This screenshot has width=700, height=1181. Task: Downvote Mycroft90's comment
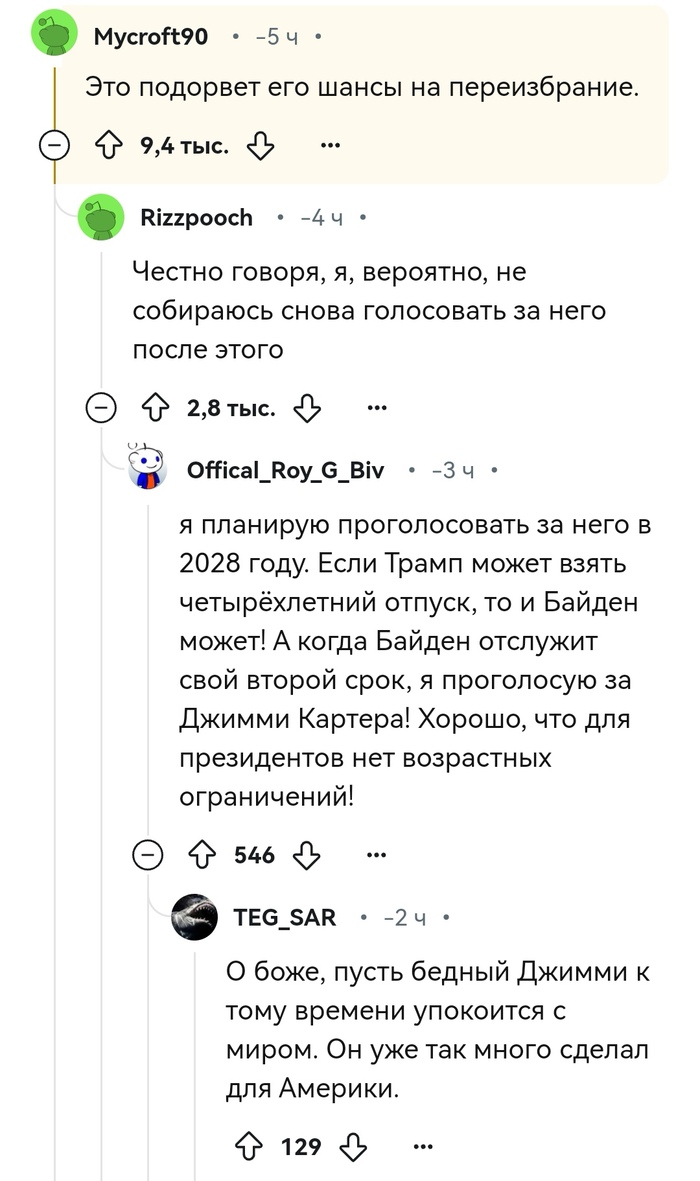(x=260, y=148)
